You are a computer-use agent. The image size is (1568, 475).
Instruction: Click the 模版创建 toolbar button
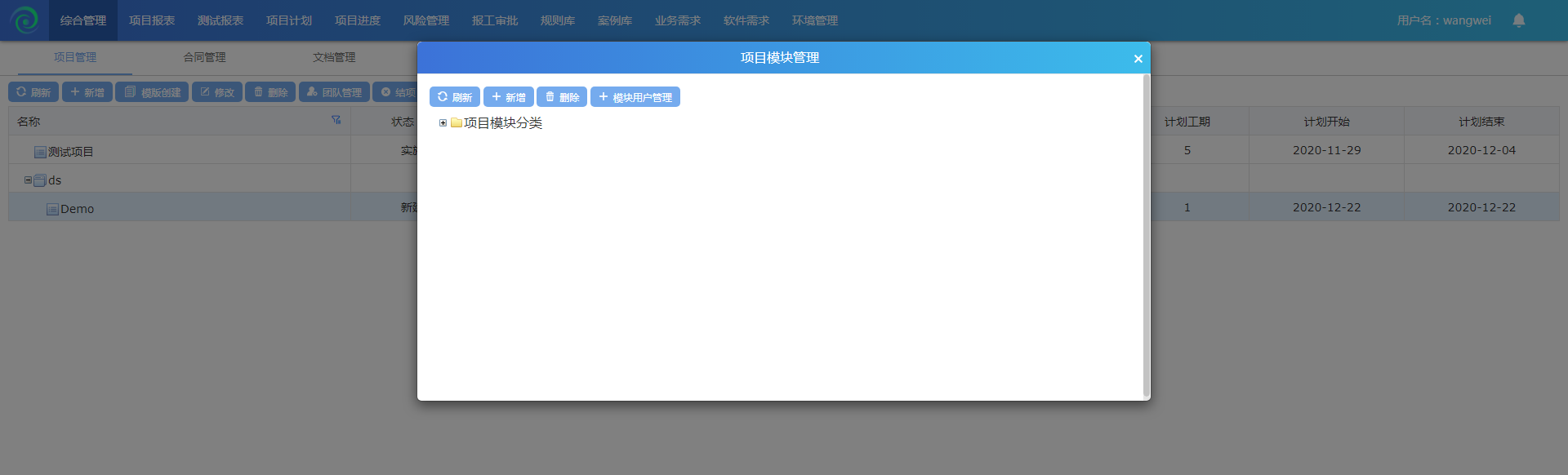pyautogui.click(x=152, y=92)
